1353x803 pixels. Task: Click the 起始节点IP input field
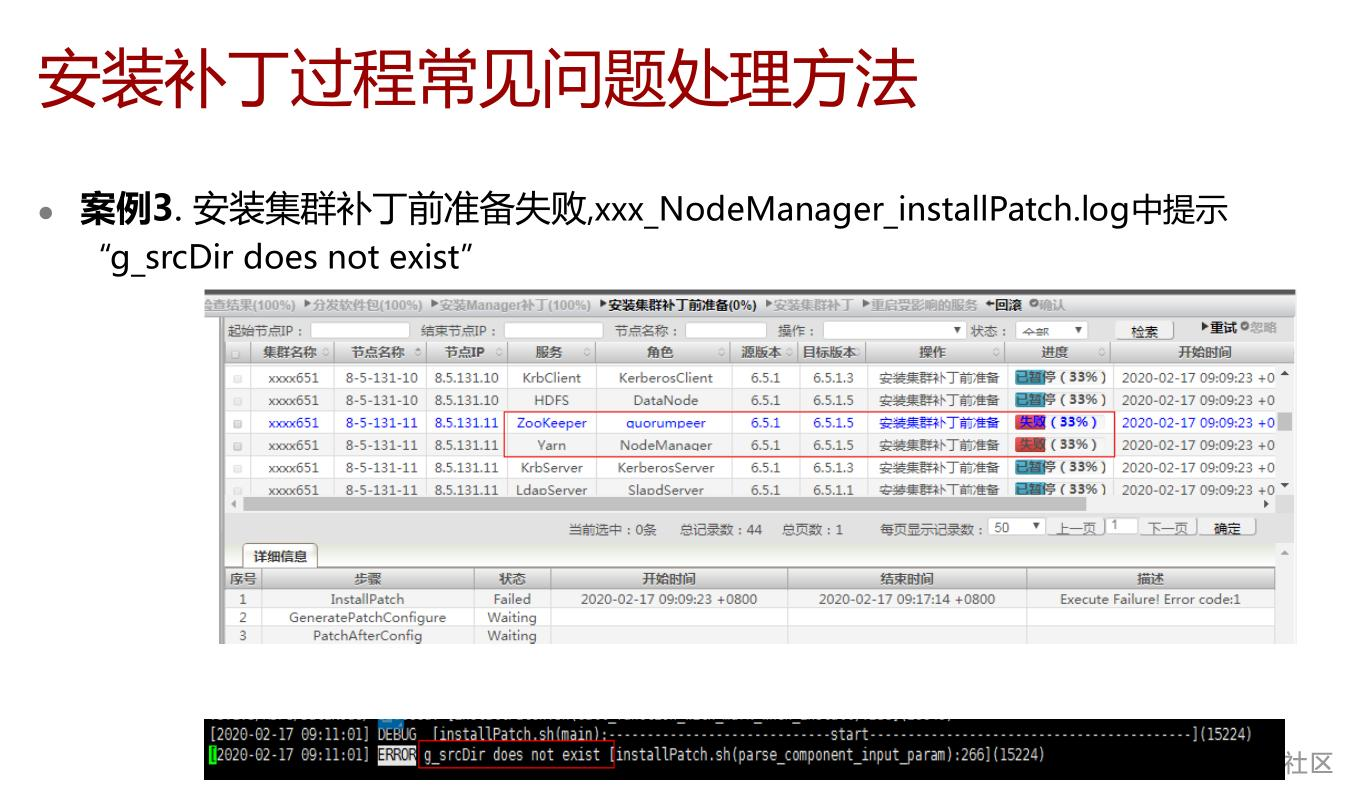[x=357, y=329]
